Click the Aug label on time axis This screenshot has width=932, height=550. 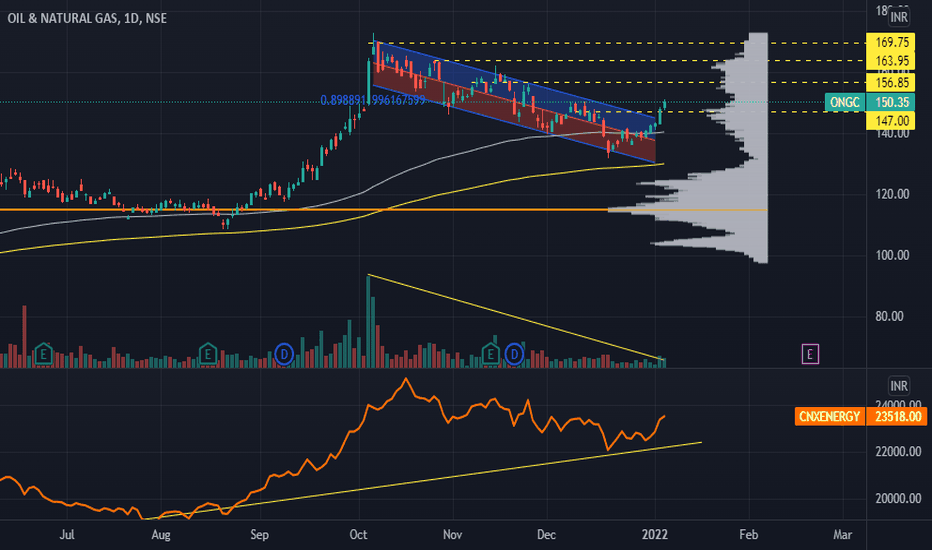161,535
